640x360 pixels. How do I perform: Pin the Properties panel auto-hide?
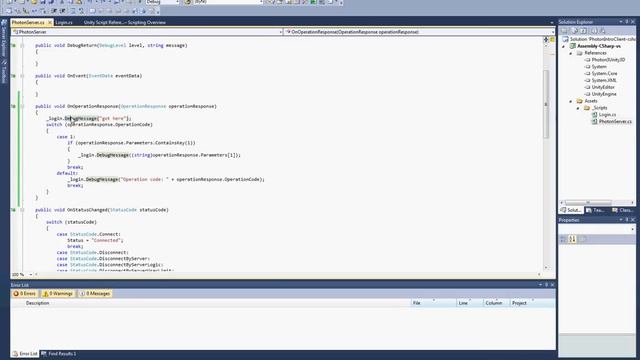coord(627,220)
